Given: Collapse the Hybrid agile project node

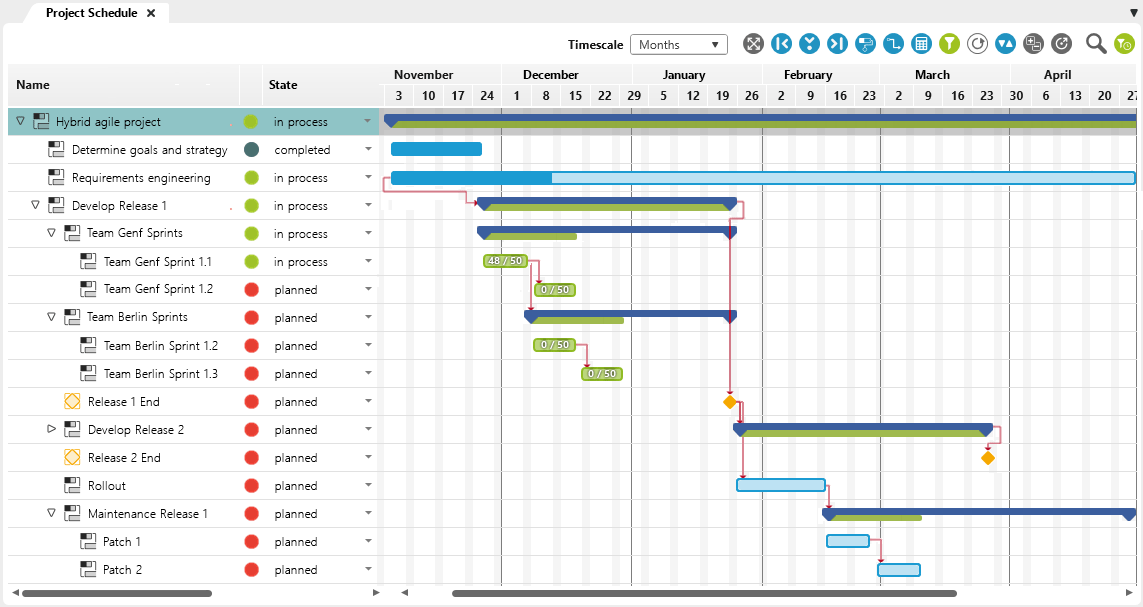Looking at the screenshot, I should click(20, 121).
